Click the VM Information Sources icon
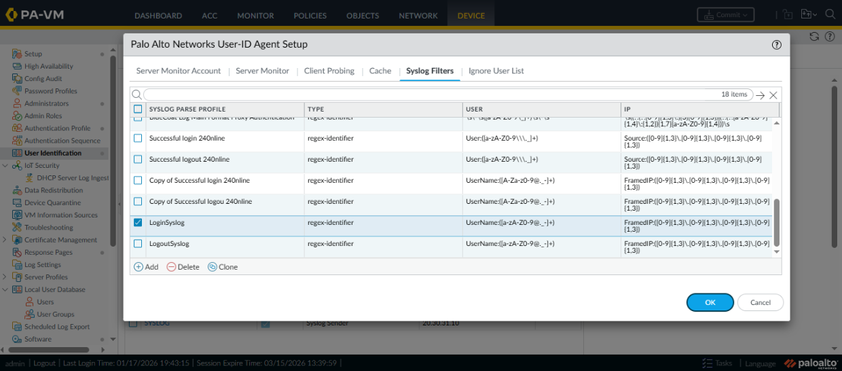The width and height of the screenshot is (842, 371). tap(18, 215)
